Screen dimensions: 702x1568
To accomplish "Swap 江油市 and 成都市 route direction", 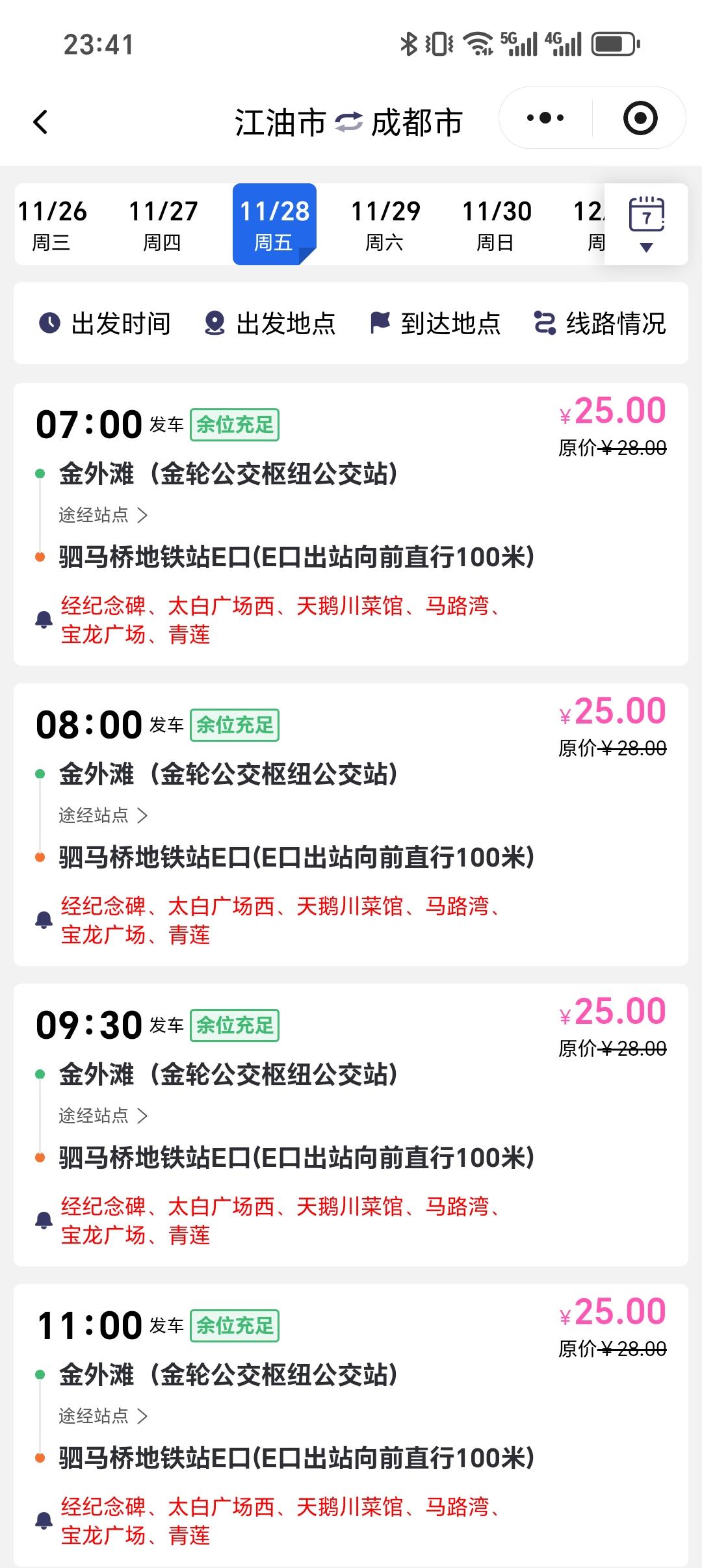I will 348,122.
